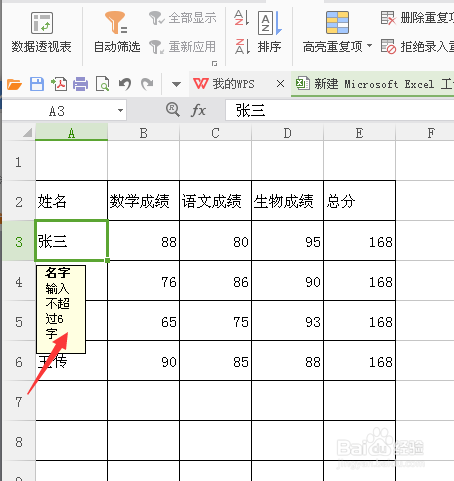Click the 全部显示 show all button
This screenshot has width=454, height=481.
coord(183,18)
